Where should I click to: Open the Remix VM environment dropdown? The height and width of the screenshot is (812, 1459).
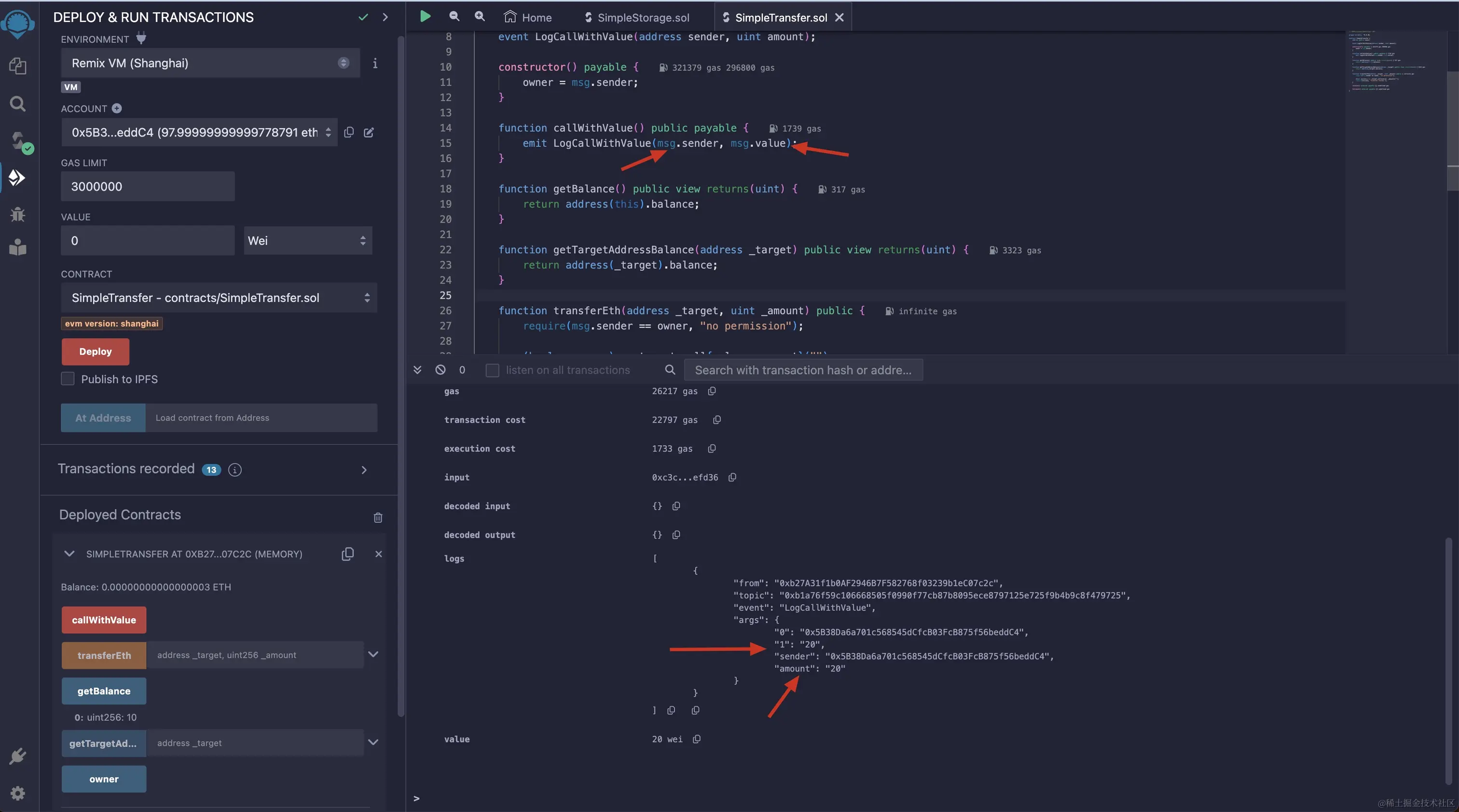(x=209, y=63)
